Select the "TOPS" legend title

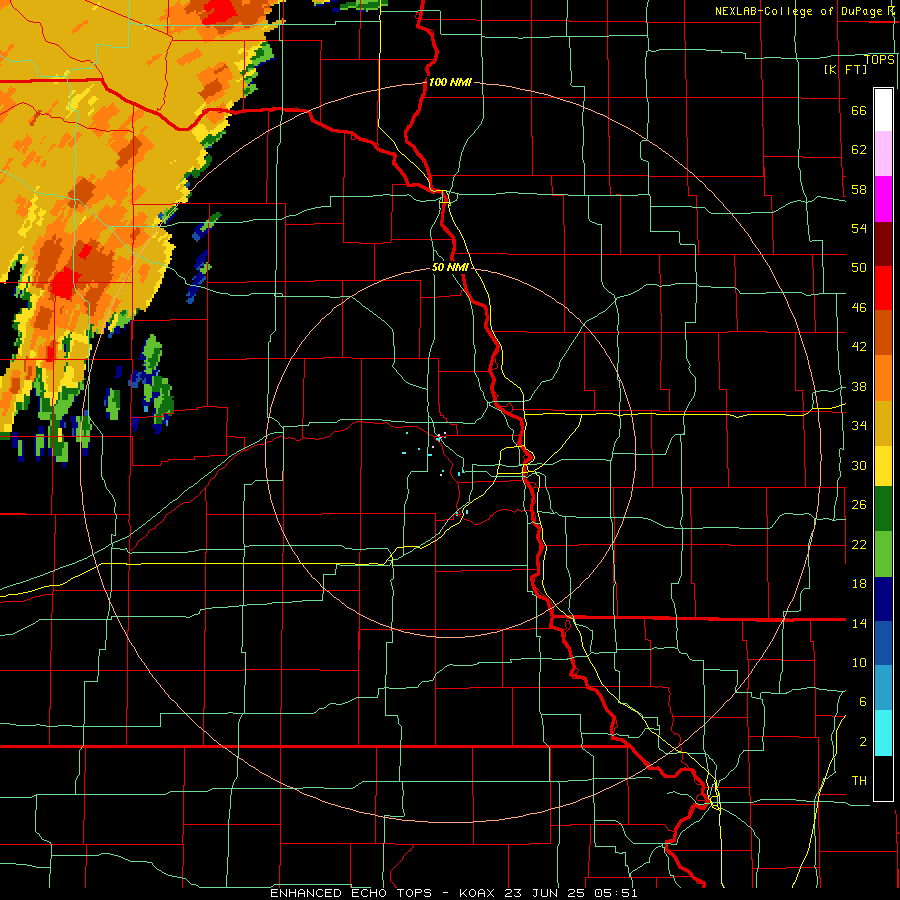coord(879,59)
